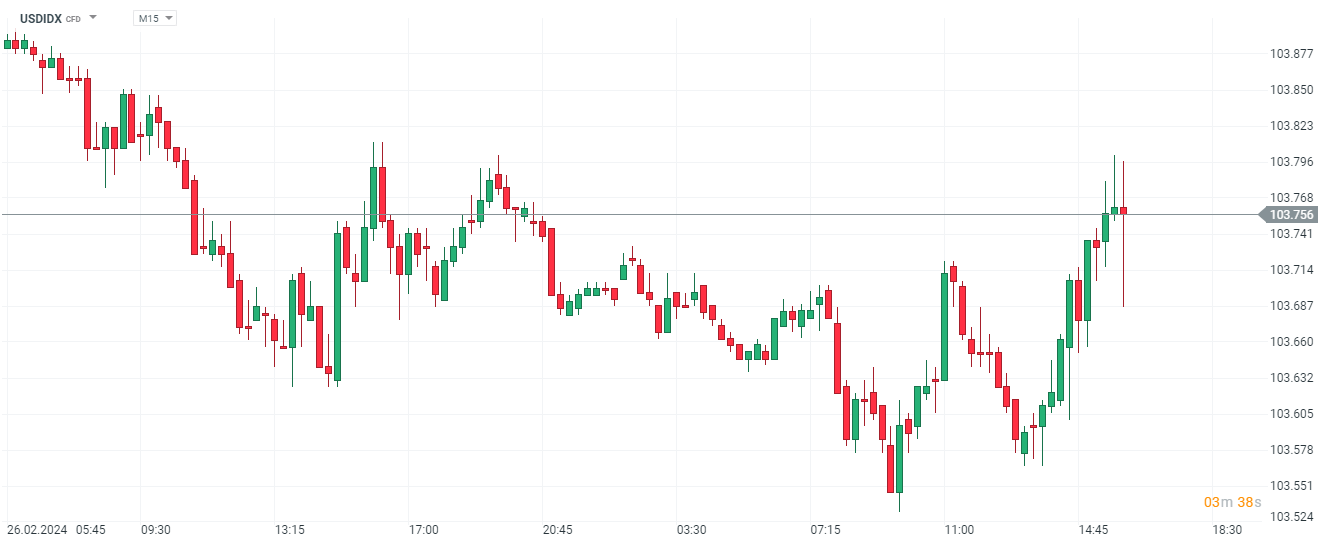Click the candle countdown timer 03m 38s
The width and height of the screenshot is (1330, 547).
tap(1232, 502)
